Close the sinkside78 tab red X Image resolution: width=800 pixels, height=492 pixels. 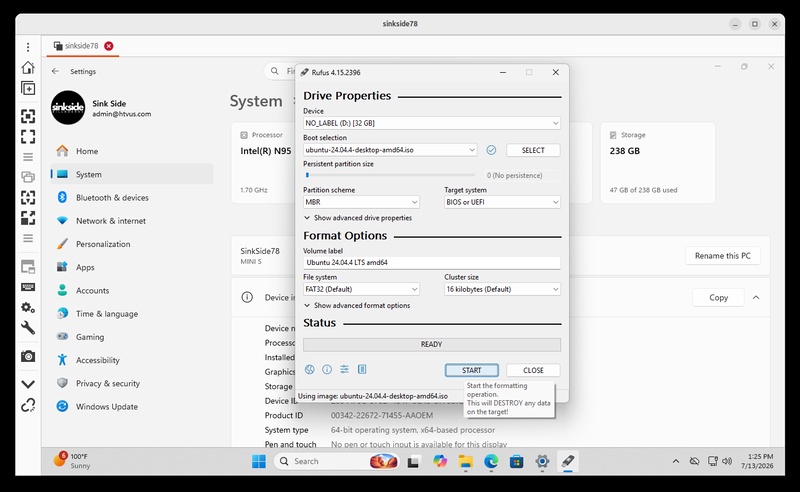coord(109,46)
